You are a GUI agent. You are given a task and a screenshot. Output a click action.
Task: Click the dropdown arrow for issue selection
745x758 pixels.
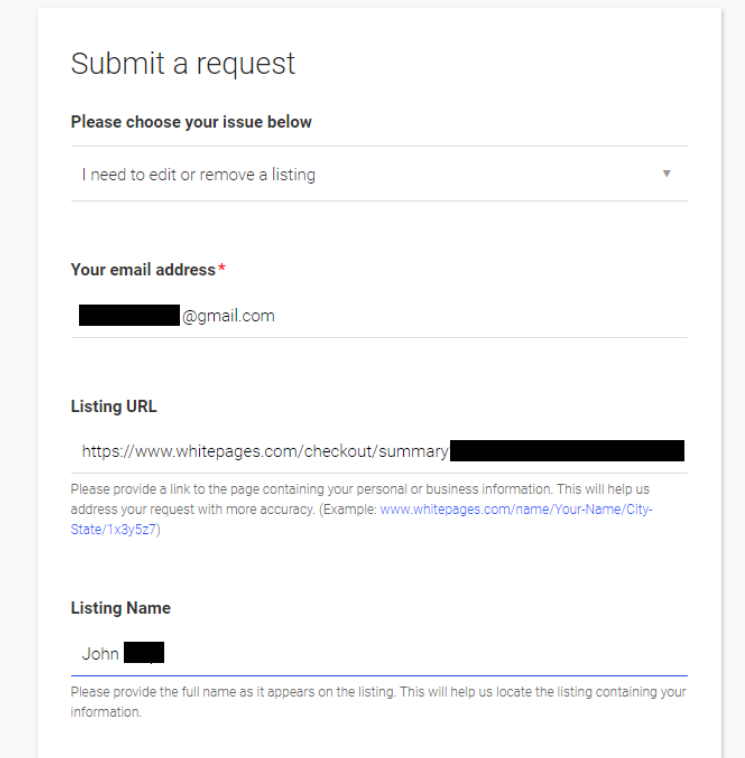tap(666, 174)
